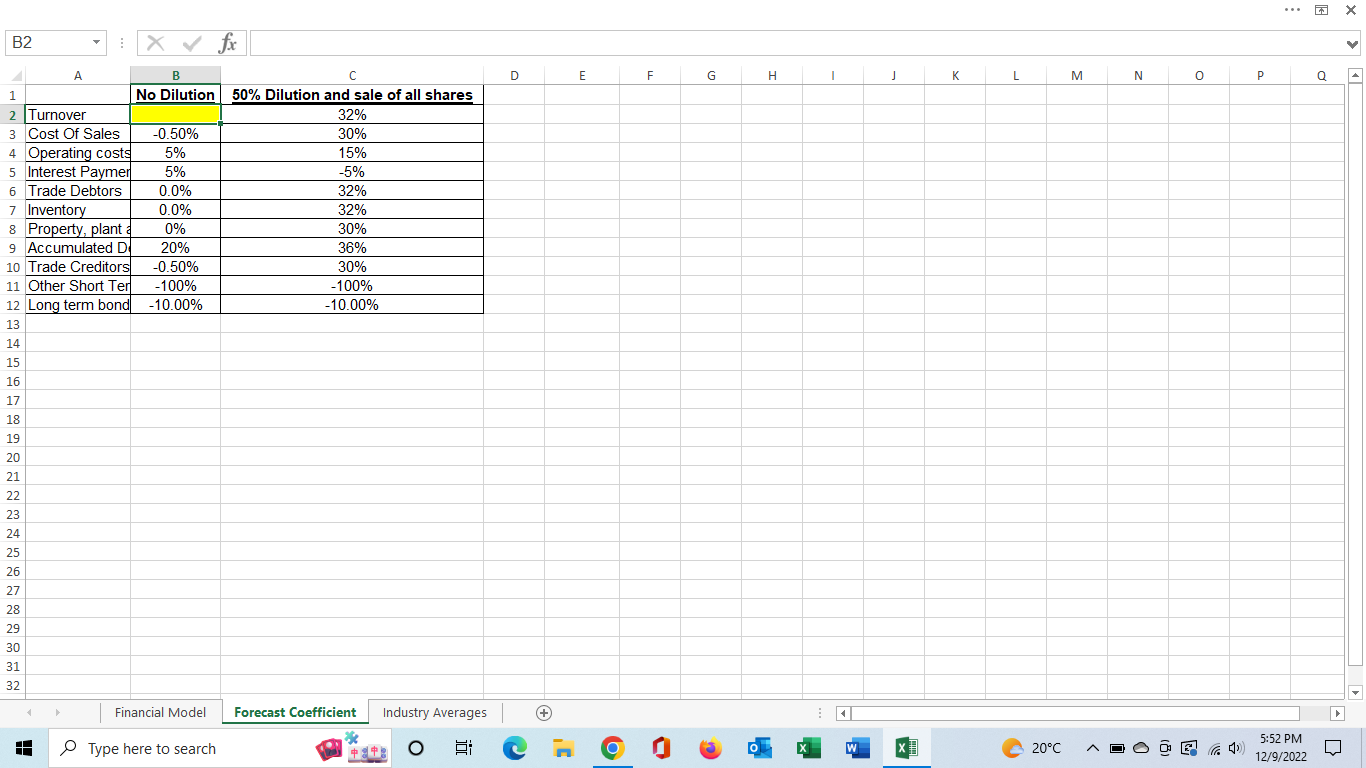
Task: Click the Enter checkmark in formula bar
Action: coord(190,43)
